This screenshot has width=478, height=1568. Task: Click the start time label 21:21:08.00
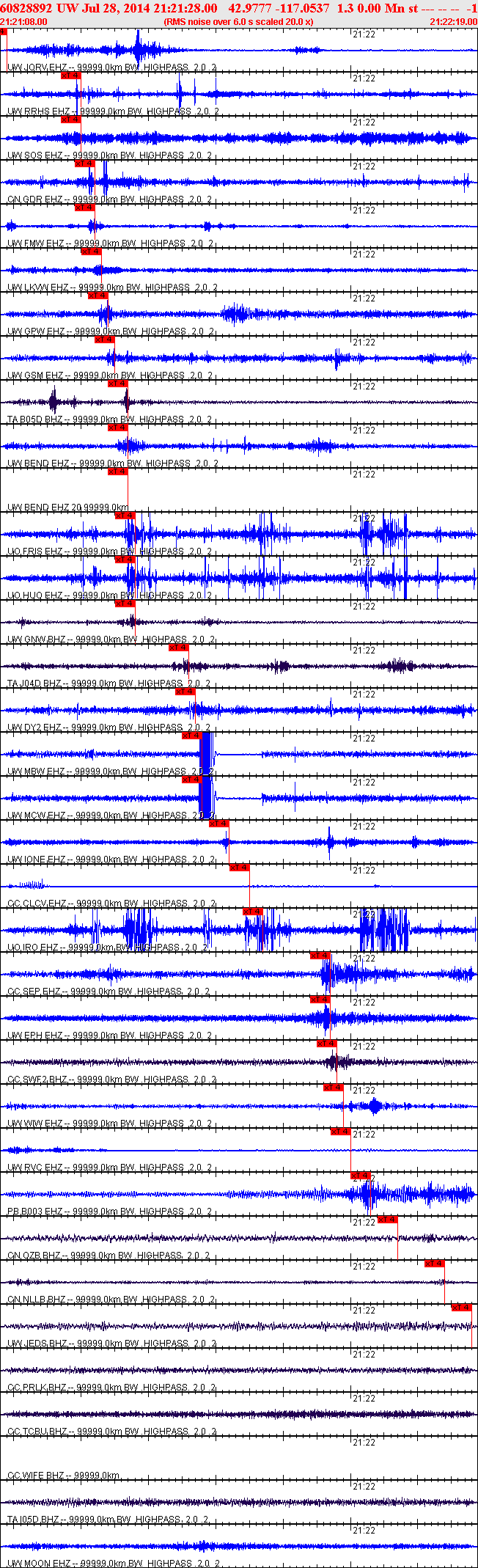23,22
